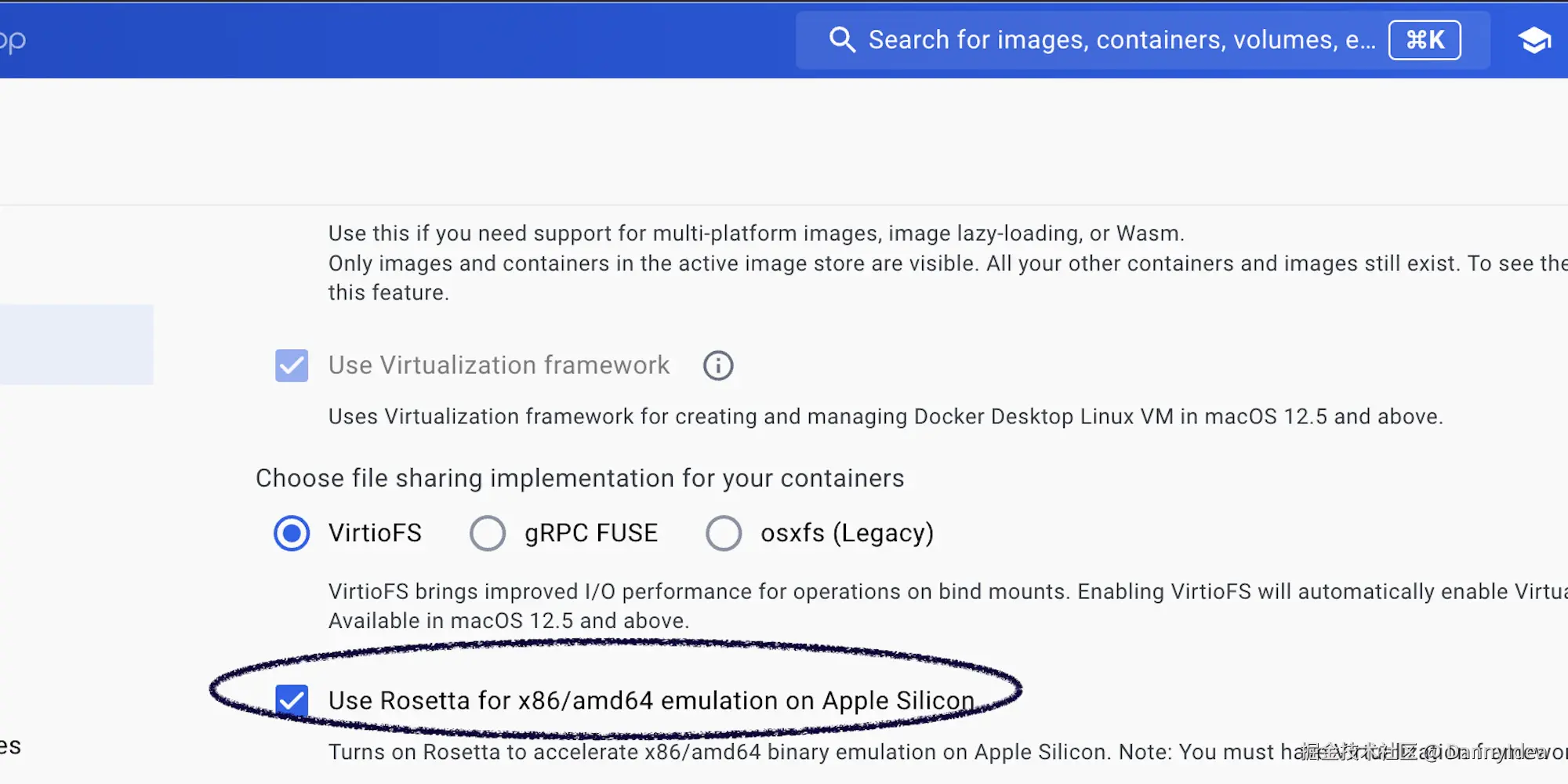Choose the gRPC FUSE radio button circle
Viewport: 1568px width, 784px height.
coord(488,533)
